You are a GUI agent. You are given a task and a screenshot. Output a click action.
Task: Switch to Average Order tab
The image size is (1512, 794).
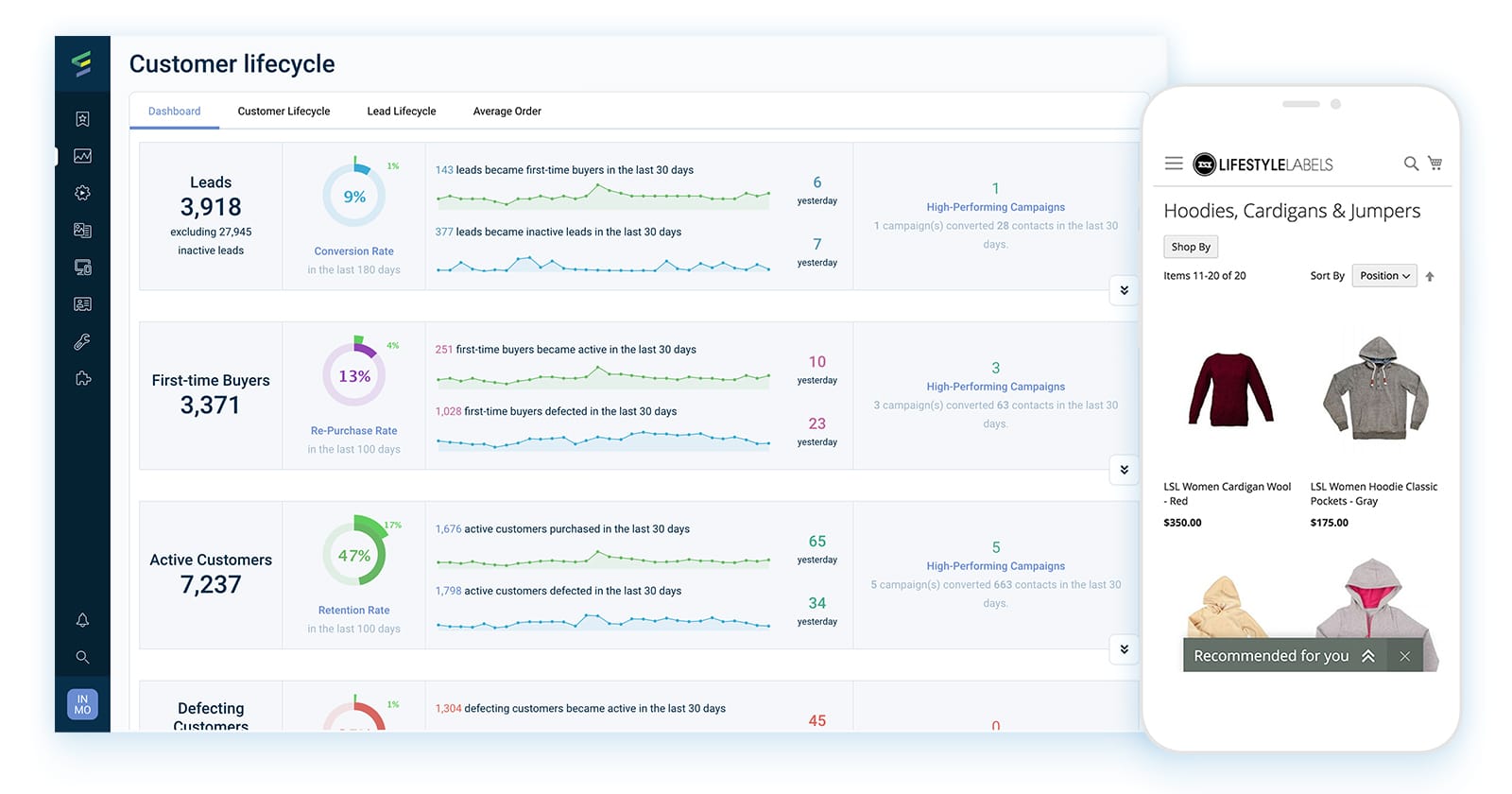(x=507, y=111)
